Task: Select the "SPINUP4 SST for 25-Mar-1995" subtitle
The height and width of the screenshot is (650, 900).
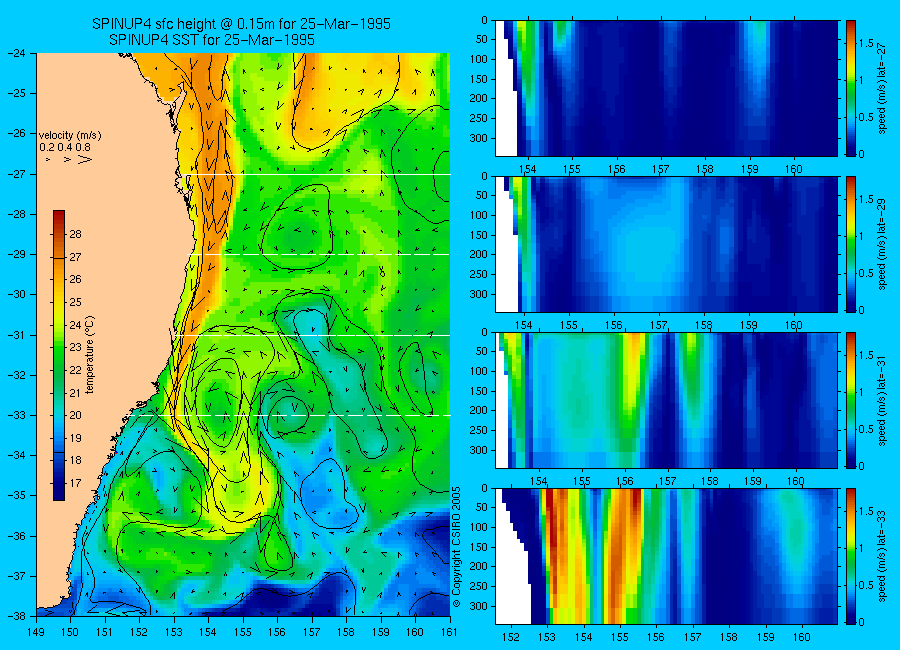Action: 212,40
